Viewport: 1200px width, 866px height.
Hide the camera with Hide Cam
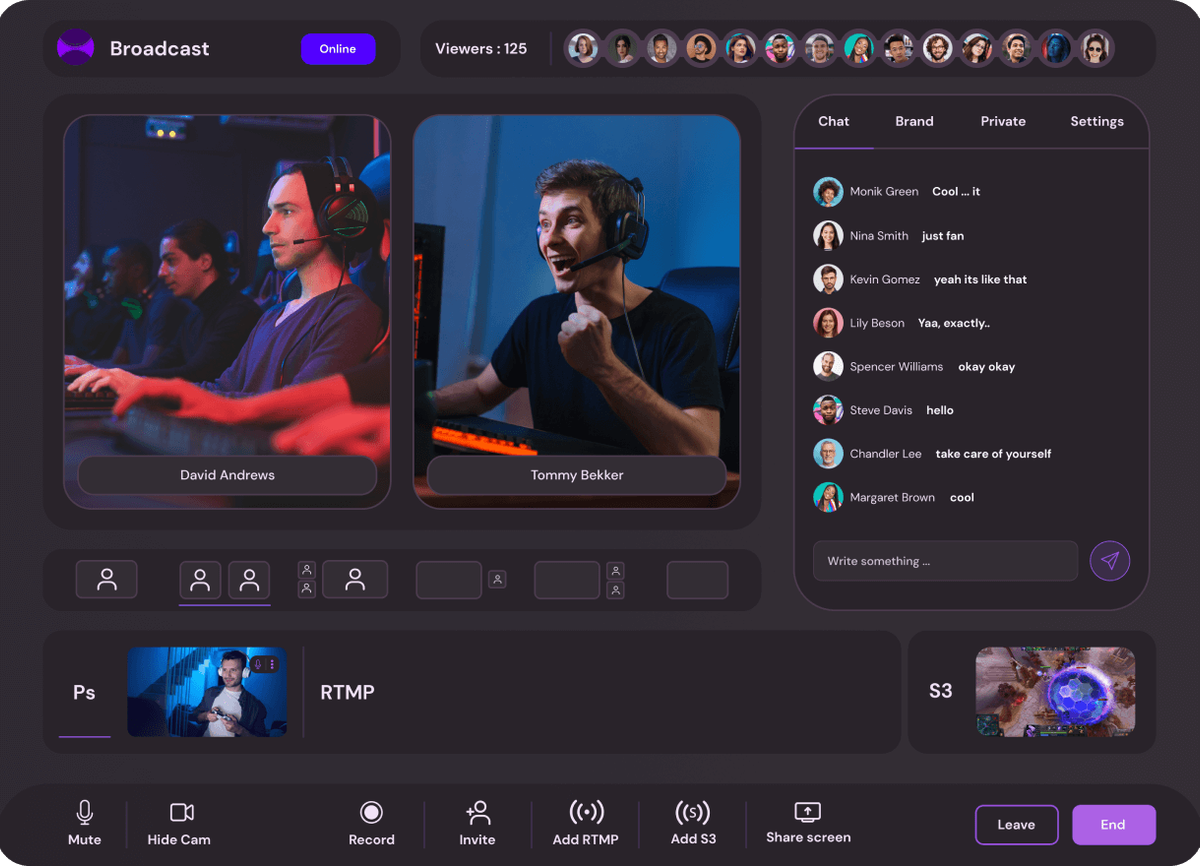tap(179, 824)
